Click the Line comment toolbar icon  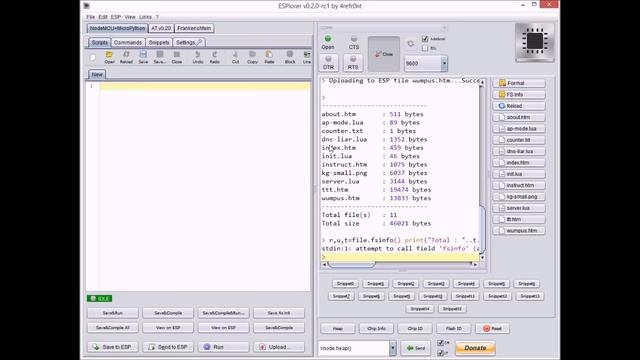pyautogui.click(x=307, y=57)
